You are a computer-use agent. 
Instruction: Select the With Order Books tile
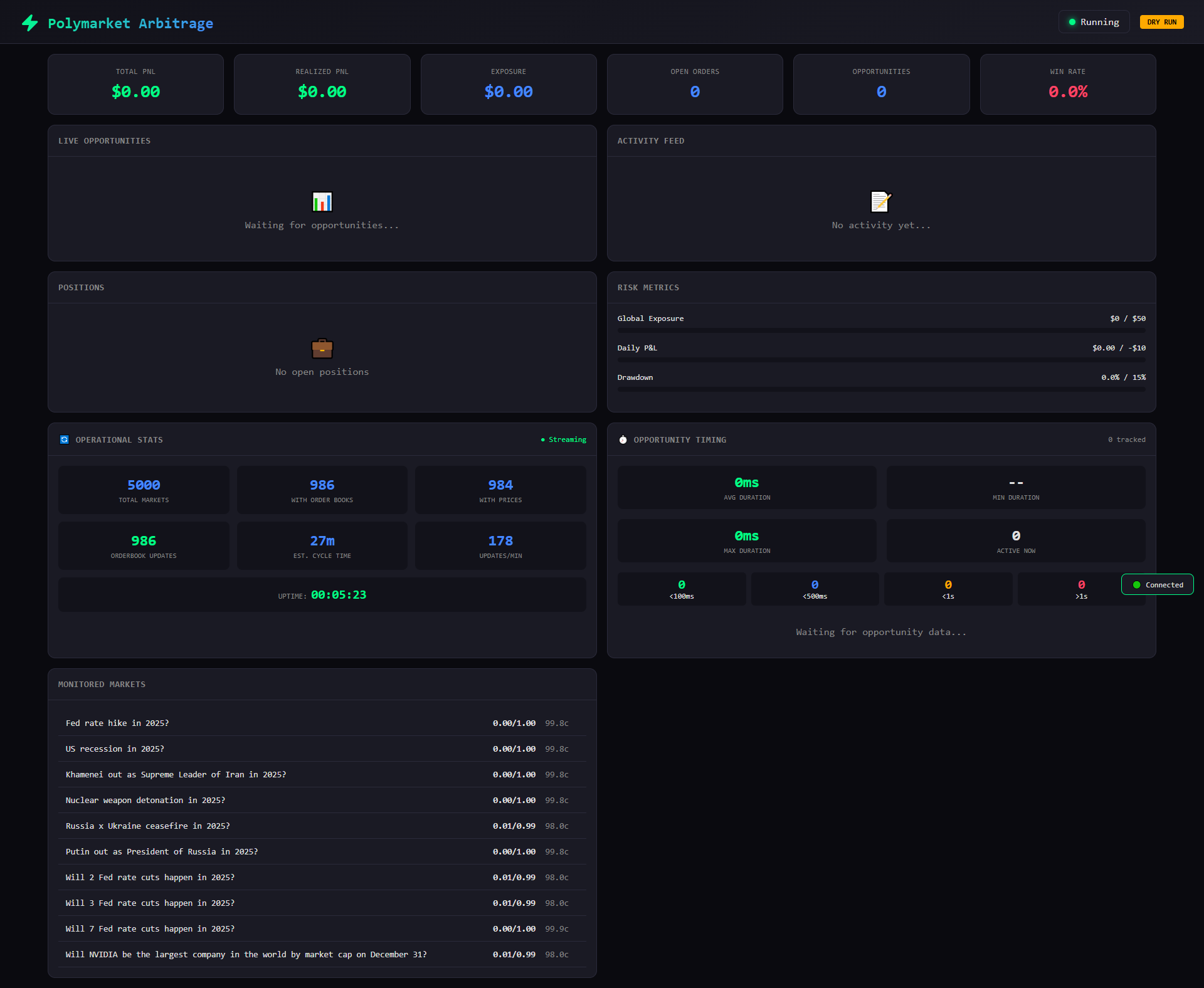pos(322,490)
